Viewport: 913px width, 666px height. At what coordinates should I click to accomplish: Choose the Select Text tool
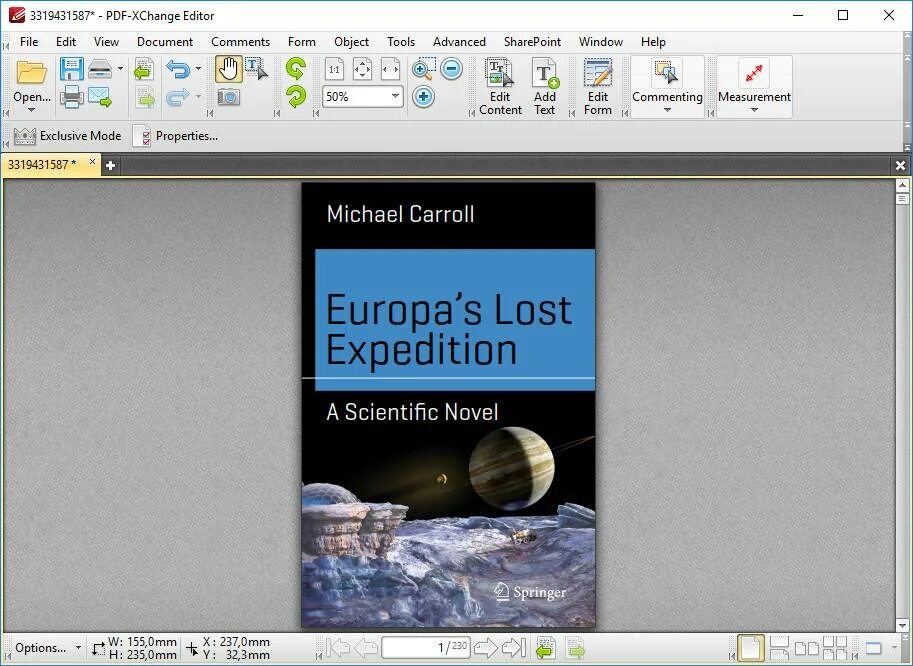(x=256, y=69)
